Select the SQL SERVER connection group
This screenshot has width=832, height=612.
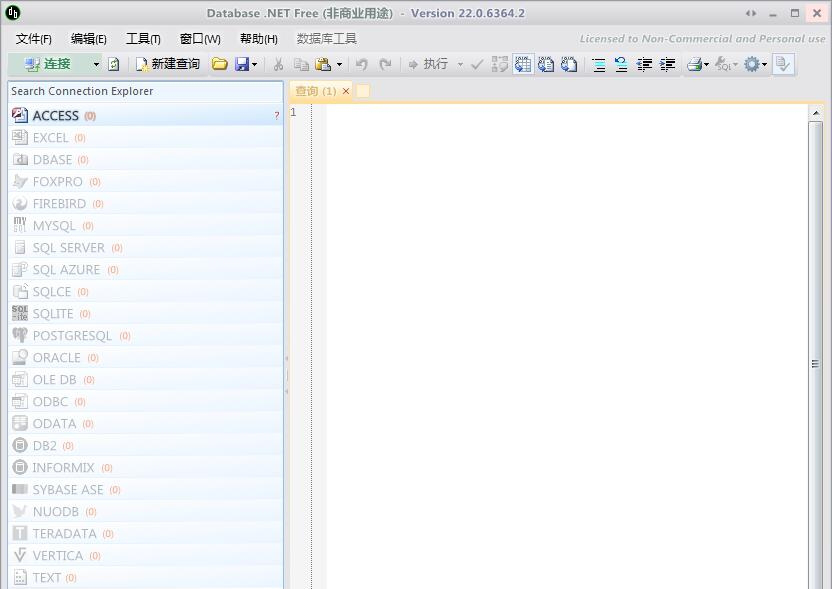[145, 247]
